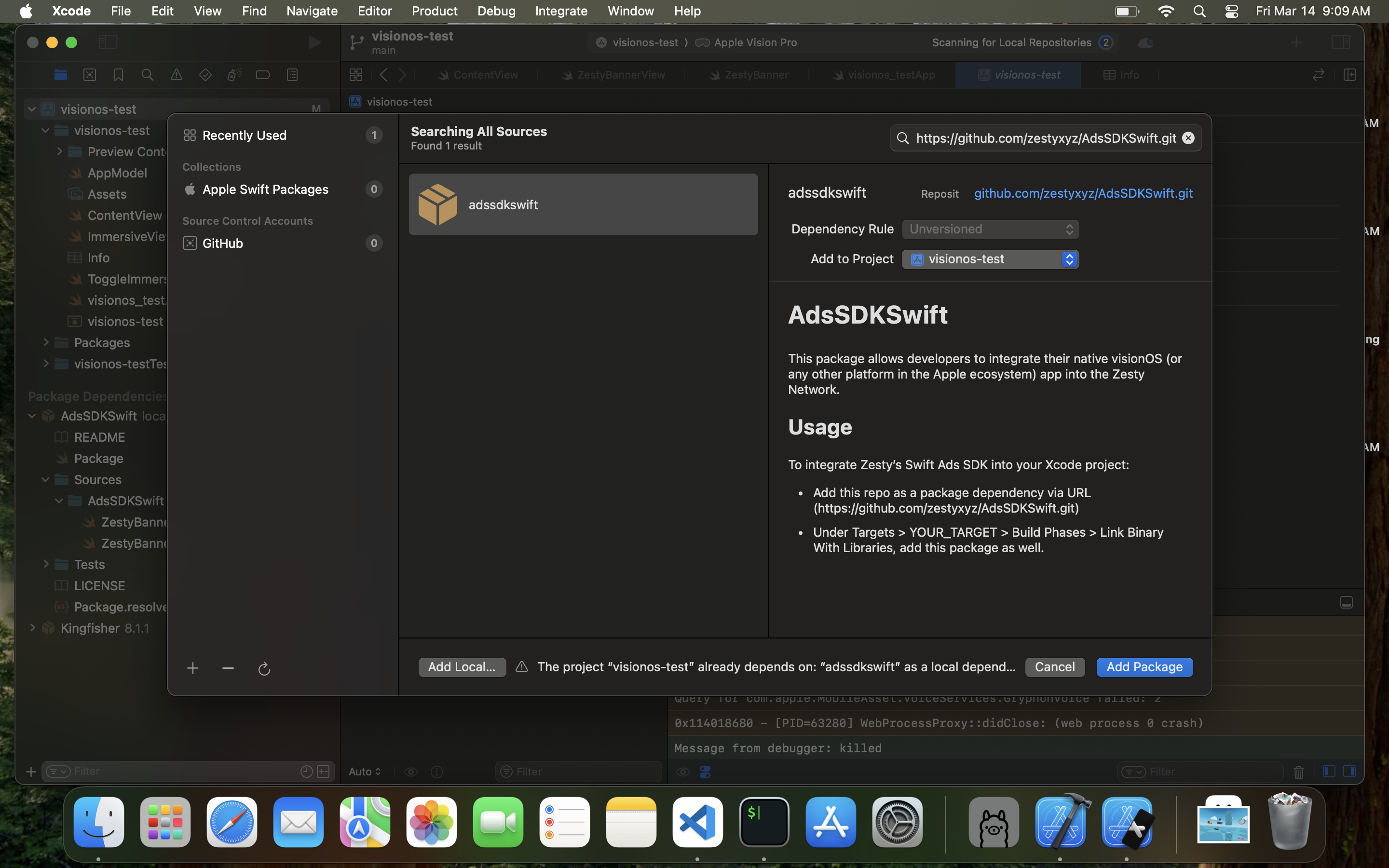Open the Info editor tab
Image resolution: width=1389 pixels, height=868 pixels.
pos(1121,75)
